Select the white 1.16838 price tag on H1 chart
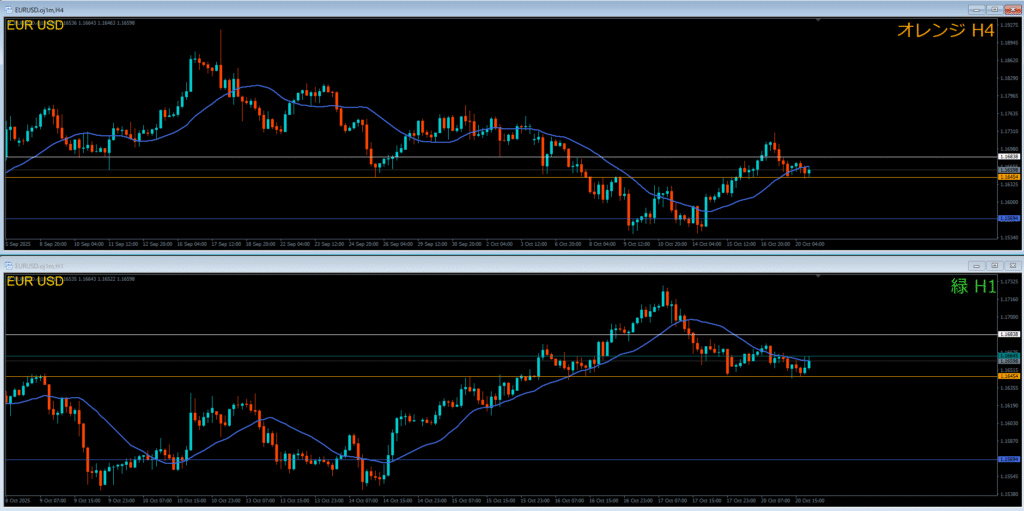Image resolution: width=1024 pixels, height=511 pixels. pyautogui.click(x=1009, y=334)
